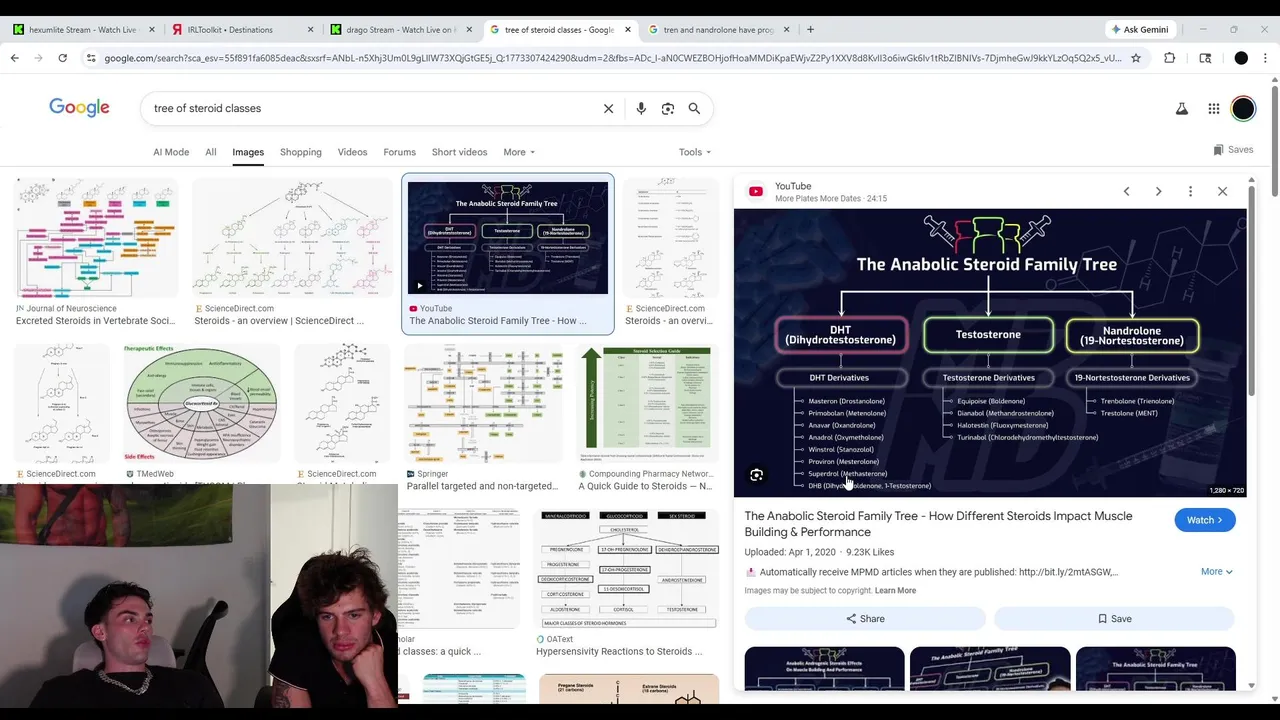Open the browser extensions puzzle icon
This screenshot has height=720, width=1280.
[1169, 58]
